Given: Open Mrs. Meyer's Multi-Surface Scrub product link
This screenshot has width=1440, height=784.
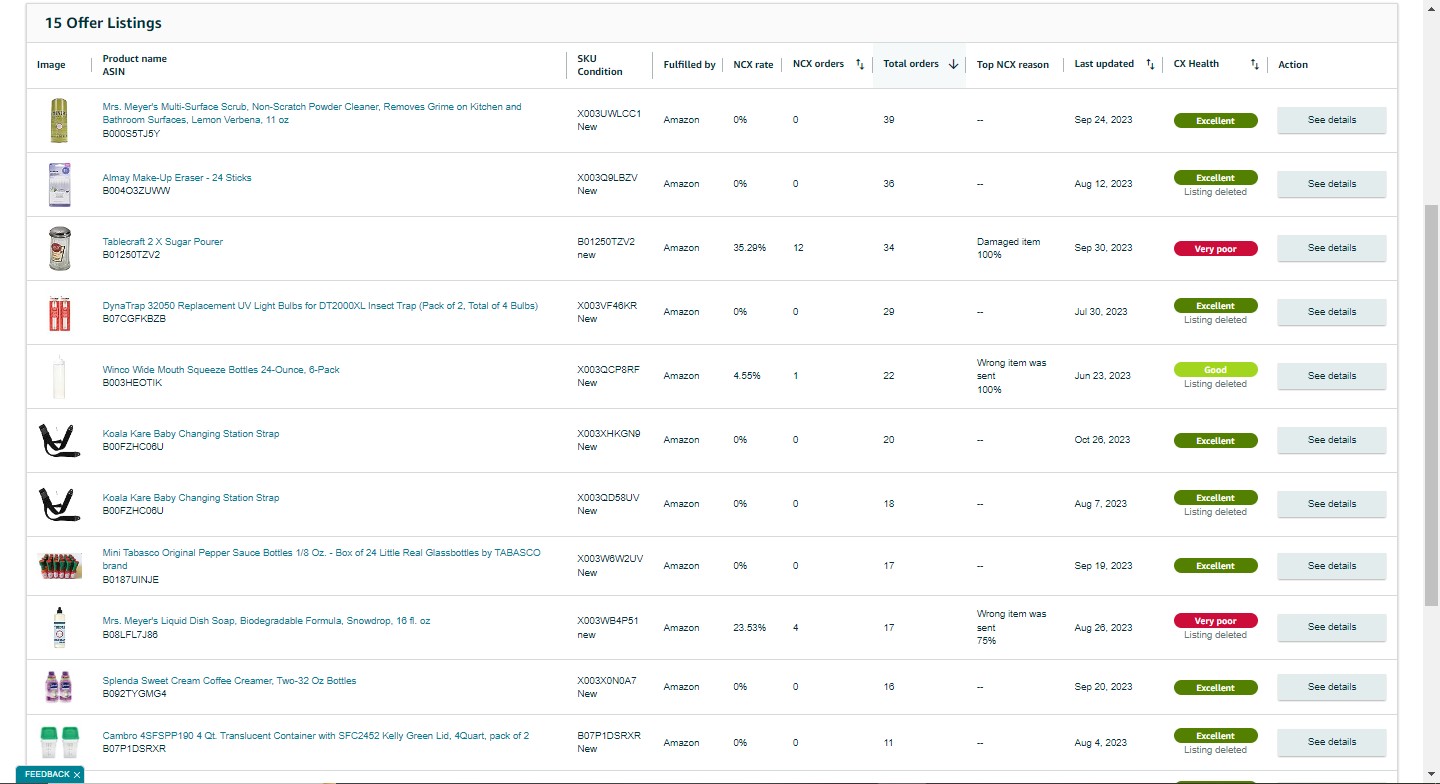Looking at the screenshot, I should 312,113.
